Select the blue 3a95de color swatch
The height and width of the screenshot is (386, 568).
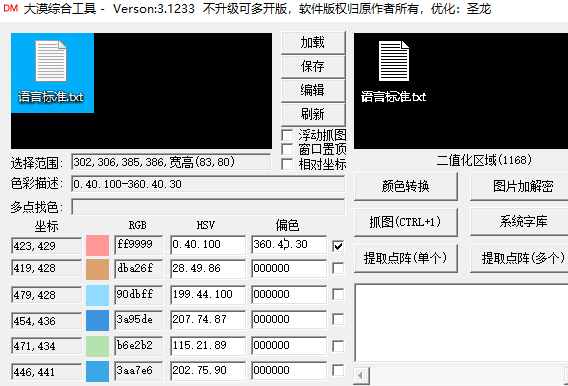pyautogui.click(x=97, y=320)
